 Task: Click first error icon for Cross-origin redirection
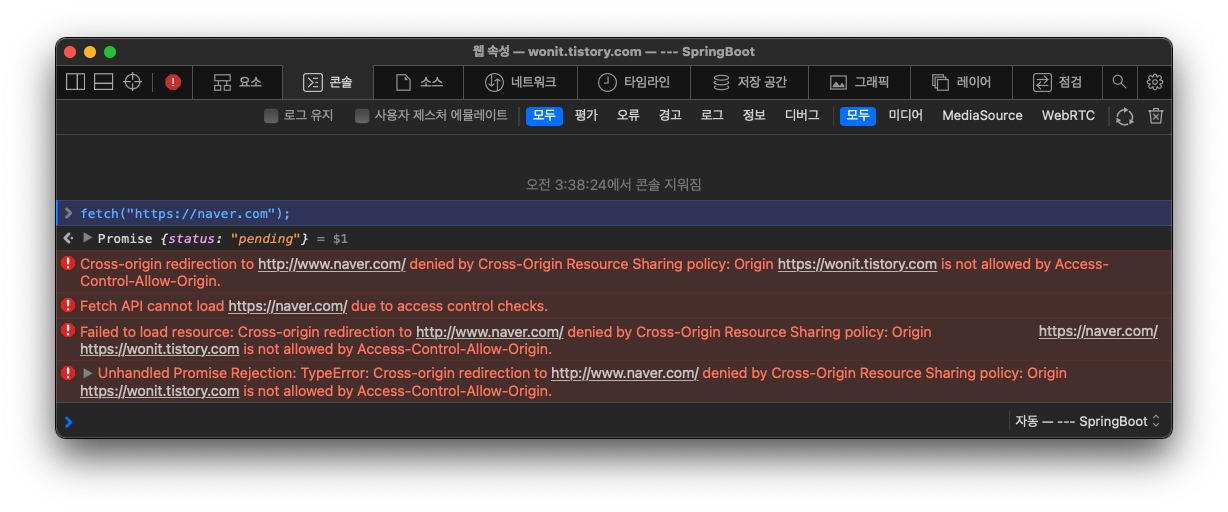68,264
